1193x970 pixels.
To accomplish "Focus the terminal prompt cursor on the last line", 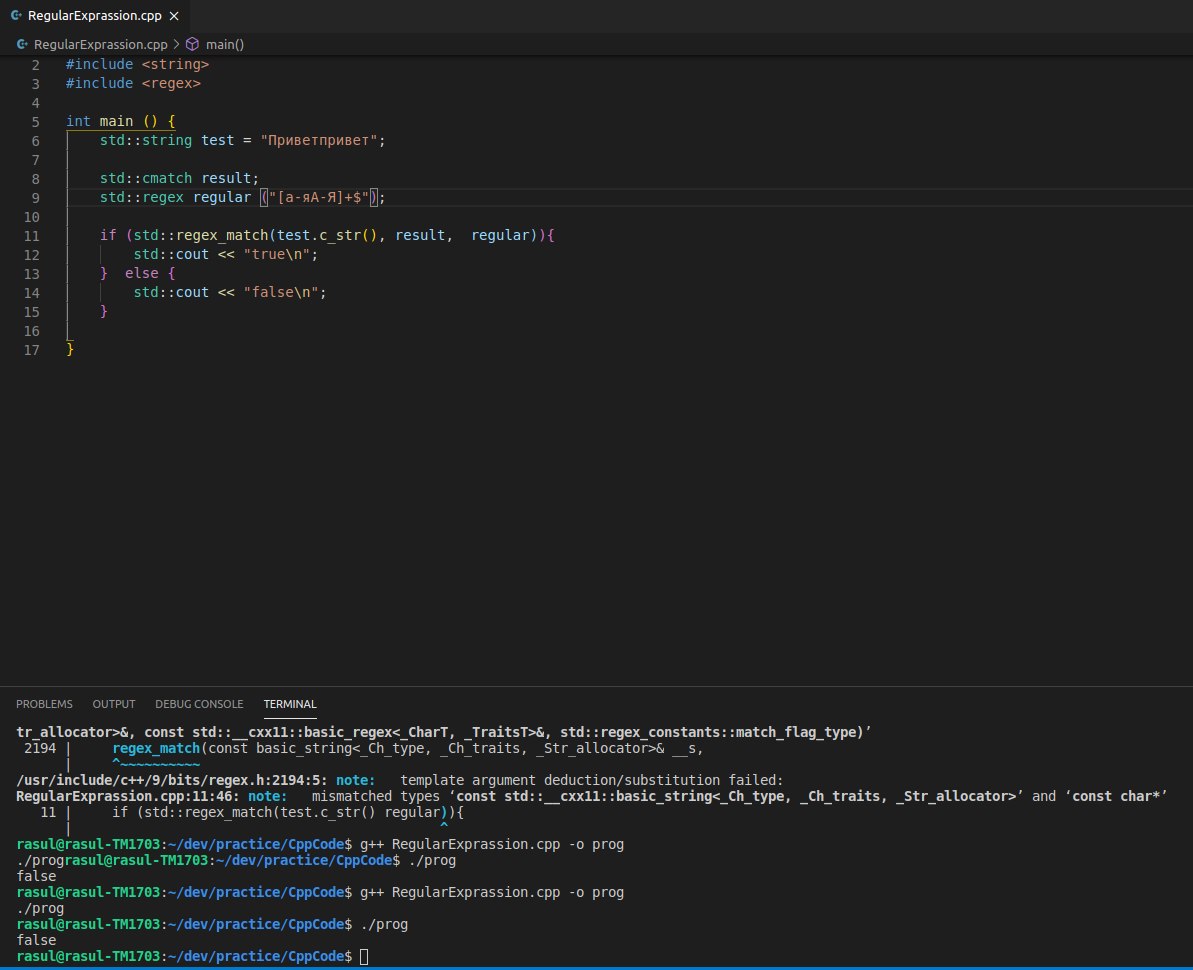I will click(363, 957).
